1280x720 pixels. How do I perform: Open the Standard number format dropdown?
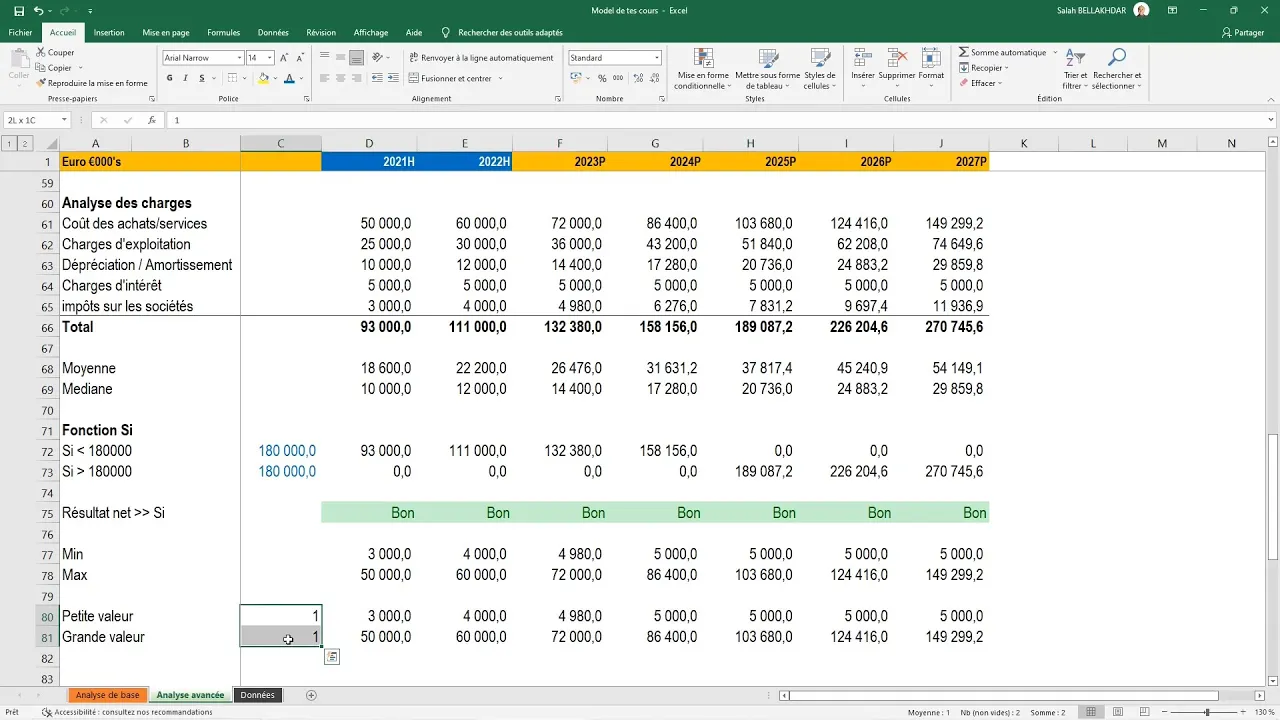coord(657,58)
